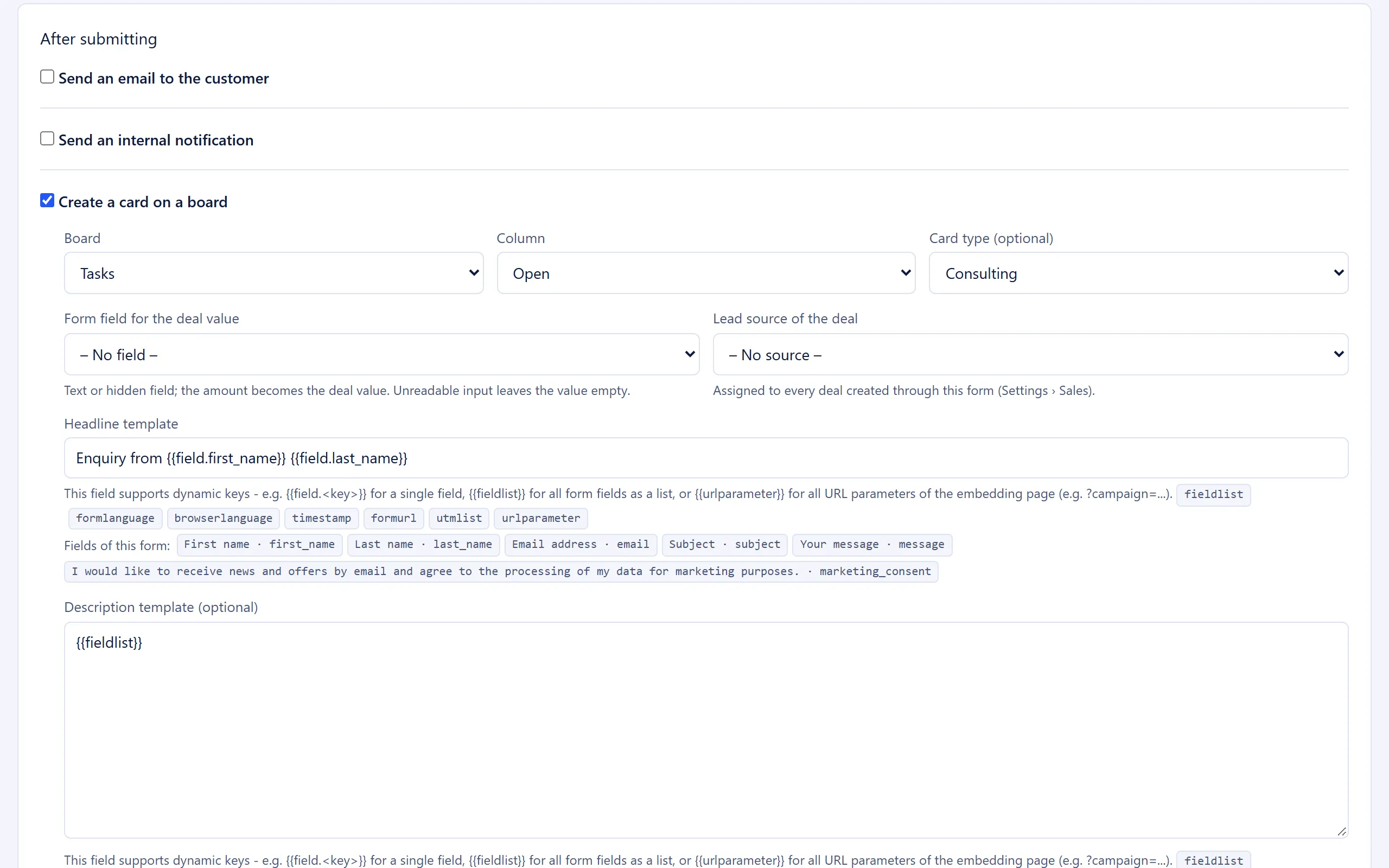The height and width of the screenshot is (868, 1389).
Task: Click the Fields of this form: label
Action: [117, 545]
